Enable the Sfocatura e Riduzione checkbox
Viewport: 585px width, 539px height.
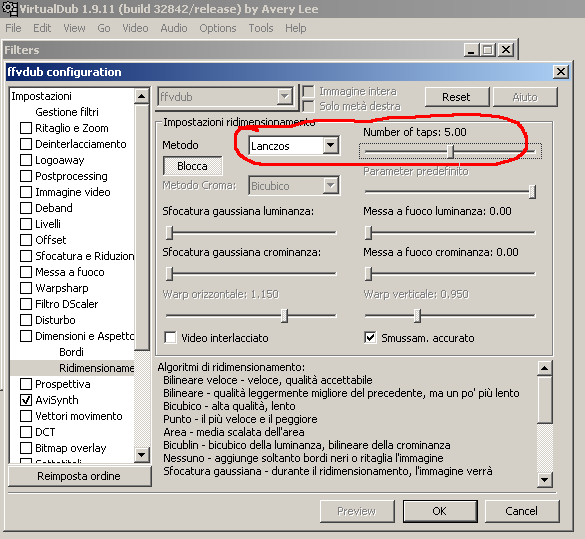coord(26,256)
